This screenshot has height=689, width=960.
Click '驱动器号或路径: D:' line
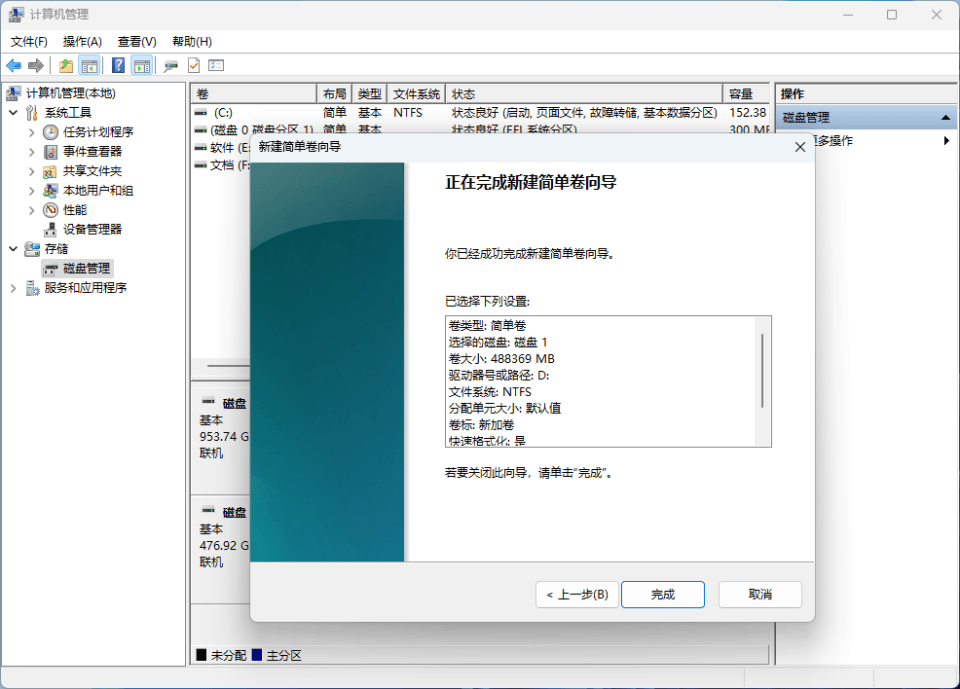point(499,375)
